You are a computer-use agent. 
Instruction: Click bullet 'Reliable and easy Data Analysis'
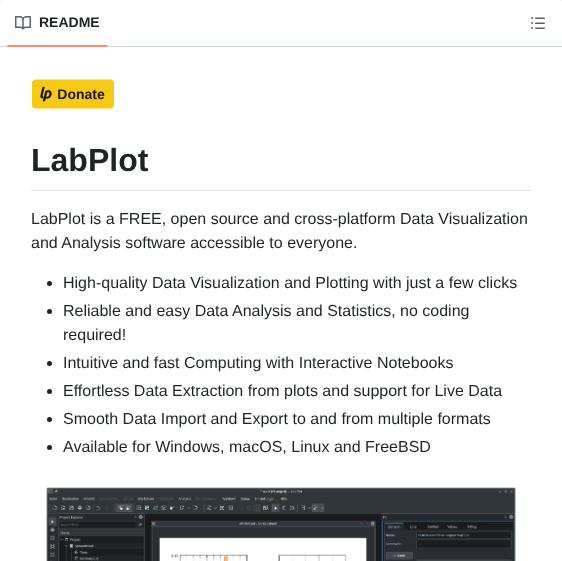[x=266, y=323]
